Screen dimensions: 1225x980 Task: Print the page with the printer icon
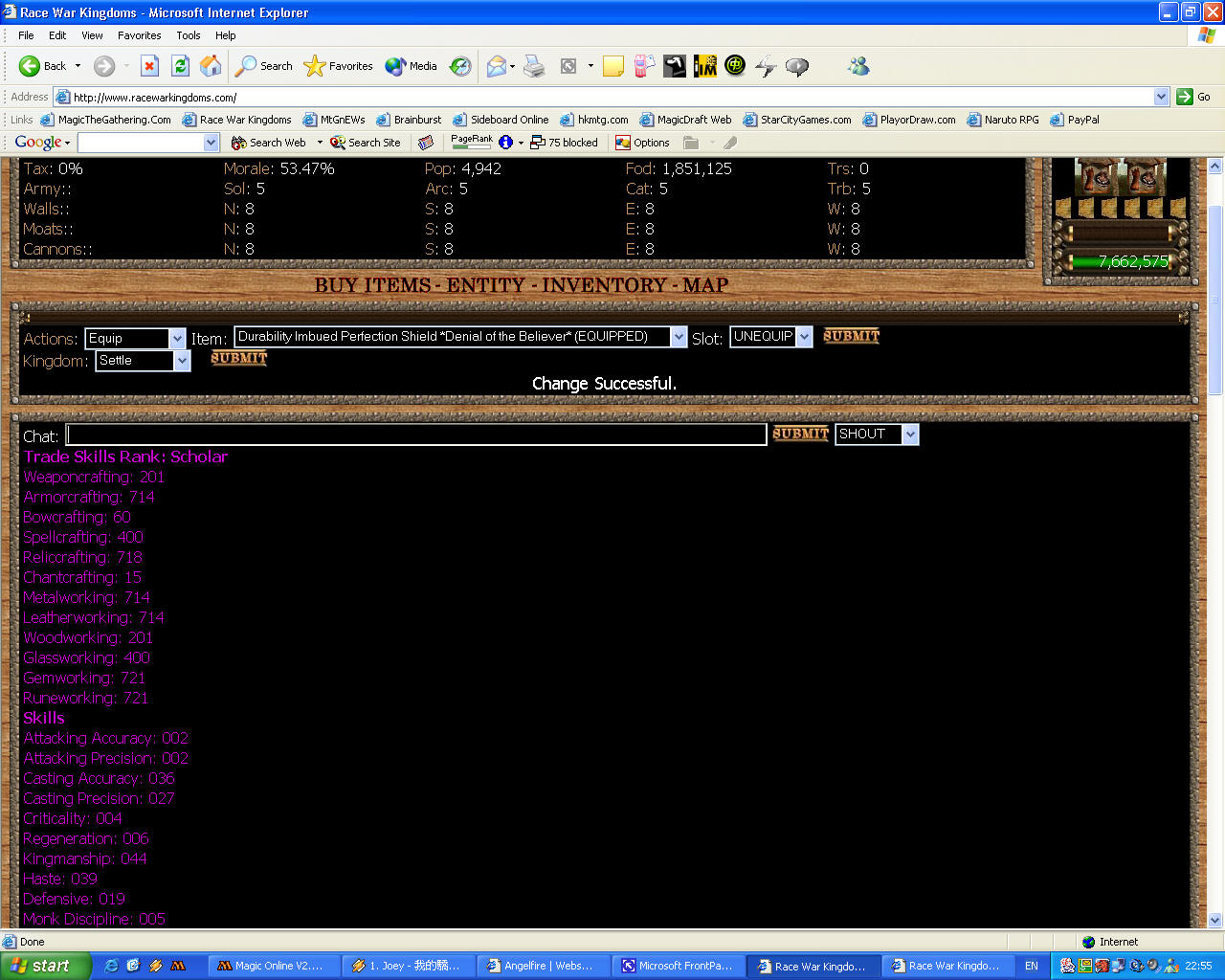[x=534, y=66]
